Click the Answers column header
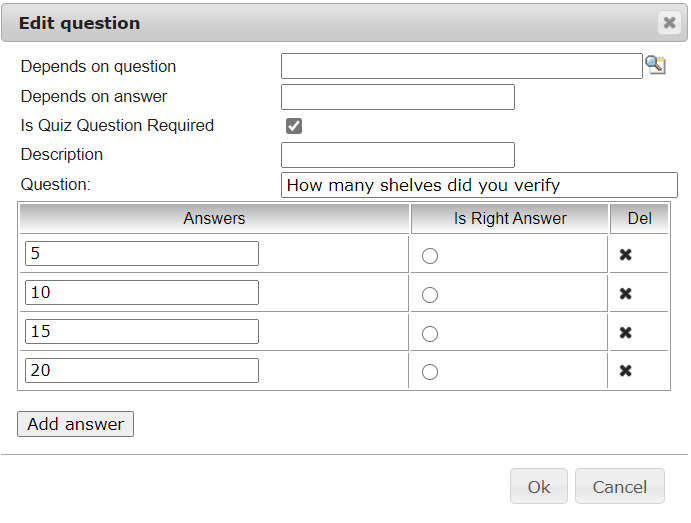Image resolution: width=691 pixels, height=523 pixels. (x=214, y=218)
